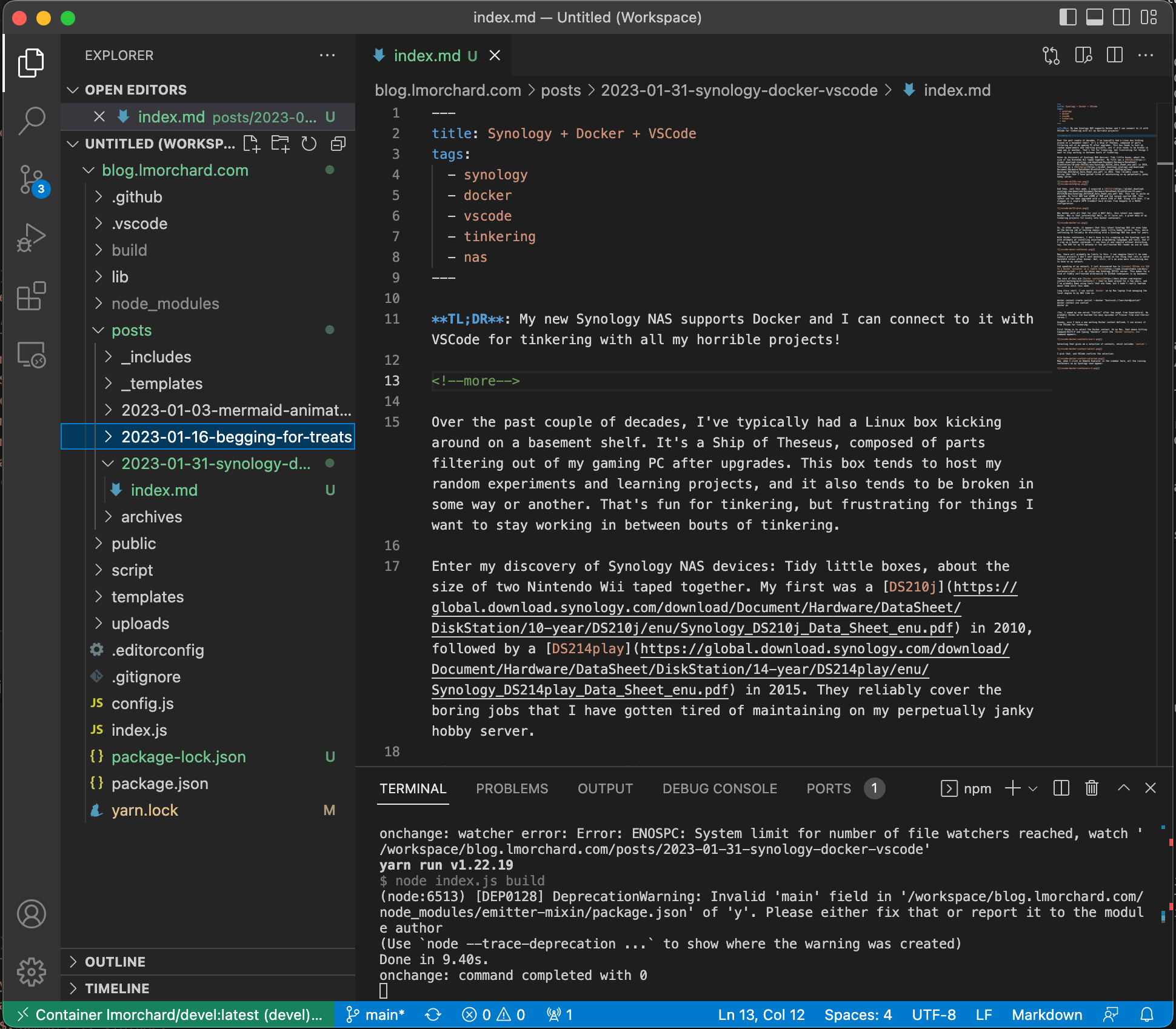The image size is (1176, 1029).
Task: Expand the 2023-01-16-begging-for-treats folder
Action: click(208, 437)
